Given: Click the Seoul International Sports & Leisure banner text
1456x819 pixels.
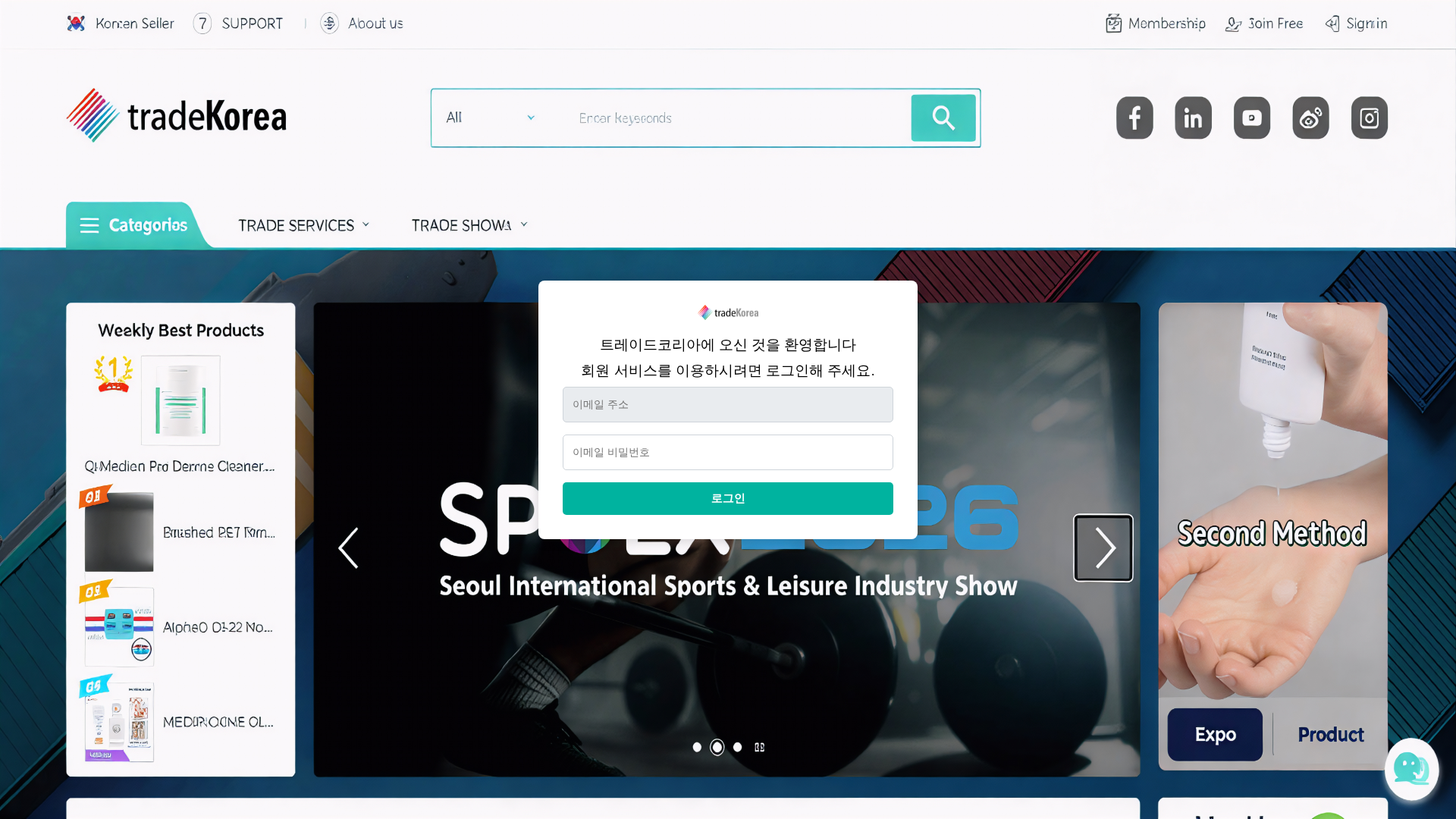Looking at the screenshot, I should 728,585.
